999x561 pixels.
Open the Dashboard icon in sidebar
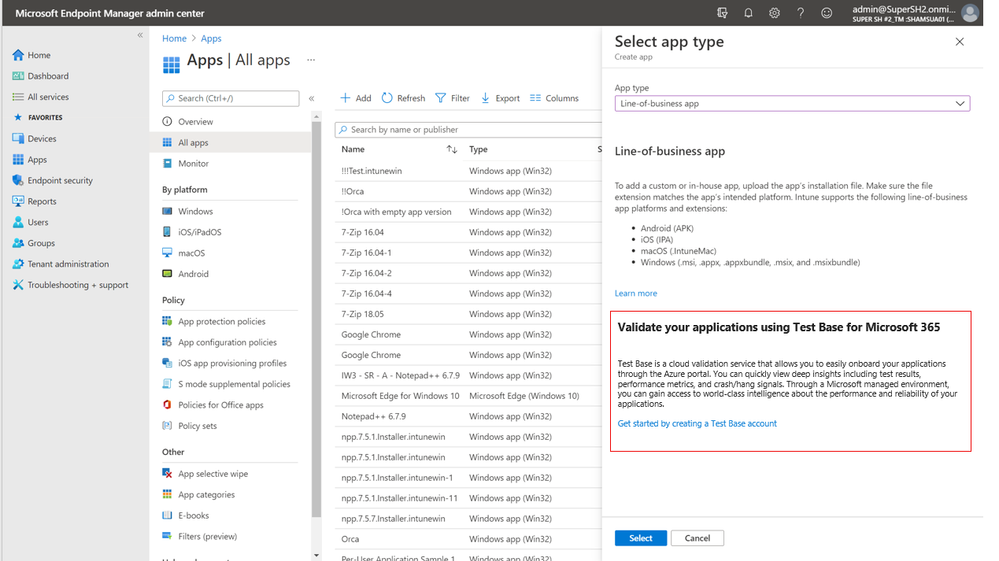(x=18, y=76)
